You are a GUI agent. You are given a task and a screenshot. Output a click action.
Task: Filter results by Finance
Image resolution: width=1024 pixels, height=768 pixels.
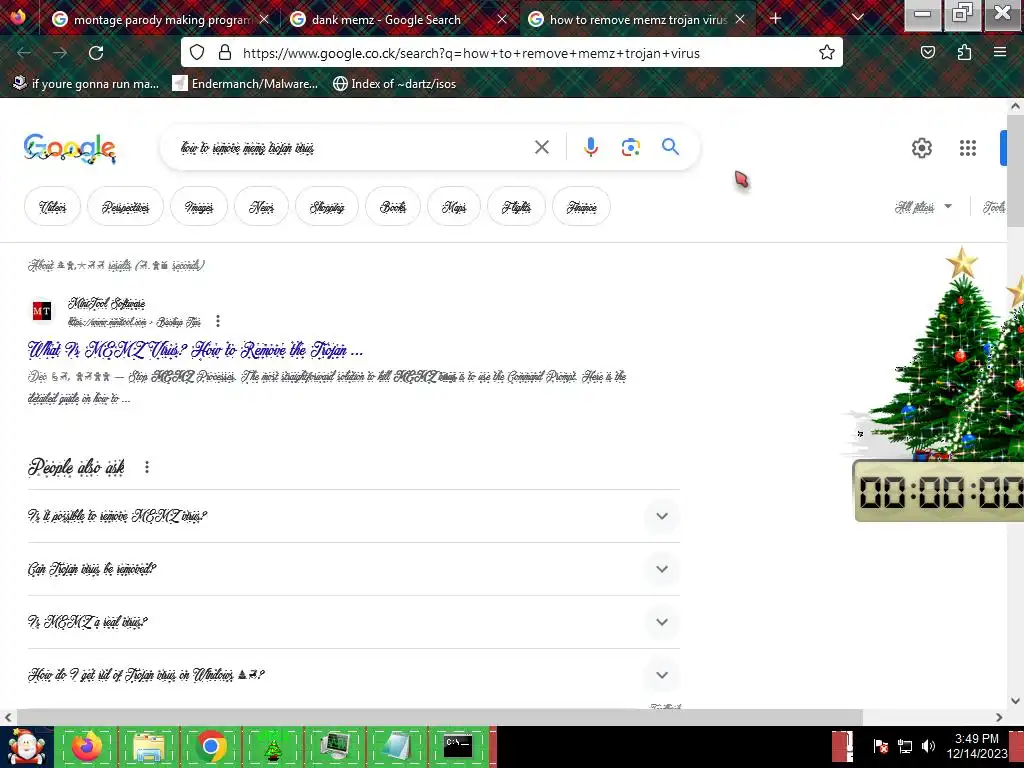[x=581, y=207]
